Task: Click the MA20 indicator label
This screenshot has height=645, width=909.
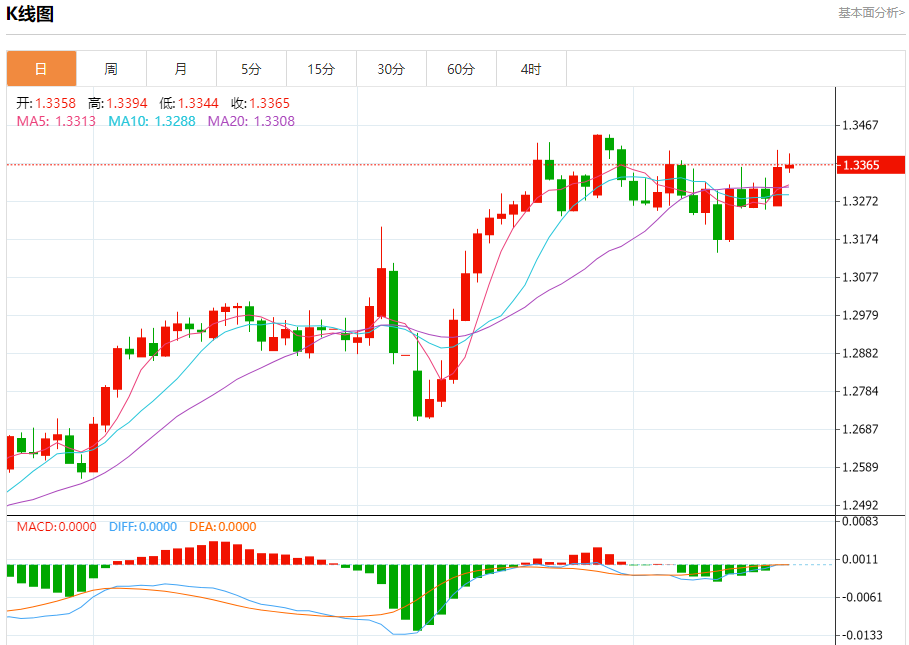Action: [251, 121]
